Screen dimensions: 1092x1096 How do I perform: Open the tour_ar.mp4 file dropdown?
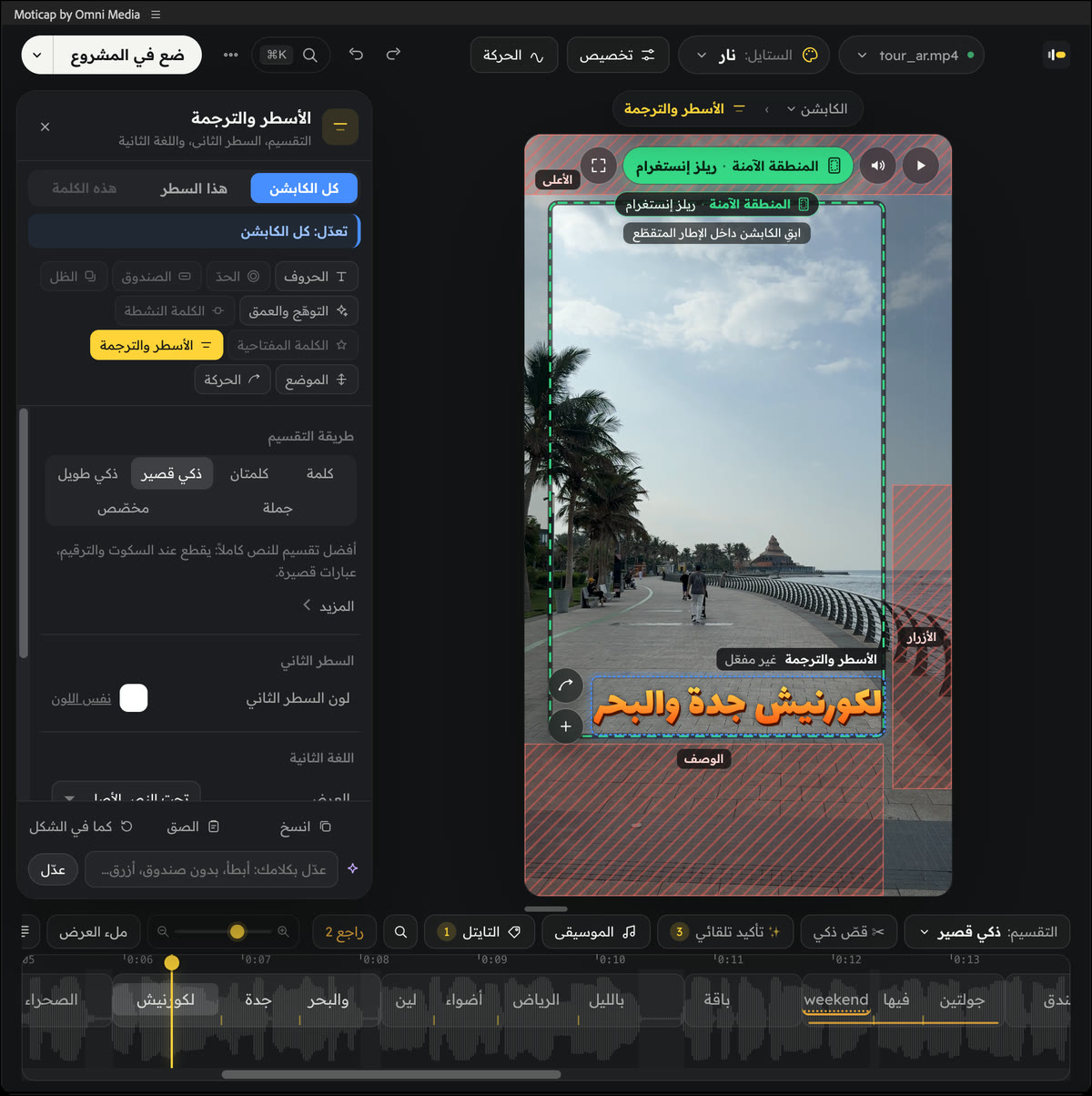tap(911, 55)
